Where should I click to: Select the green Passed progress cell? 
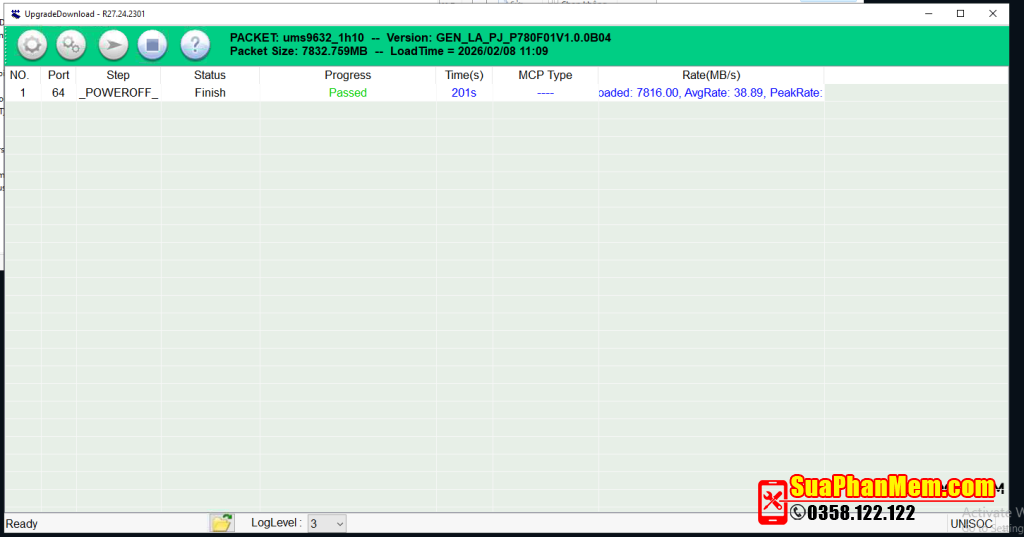pyautogui.click(x=347, y=93)
